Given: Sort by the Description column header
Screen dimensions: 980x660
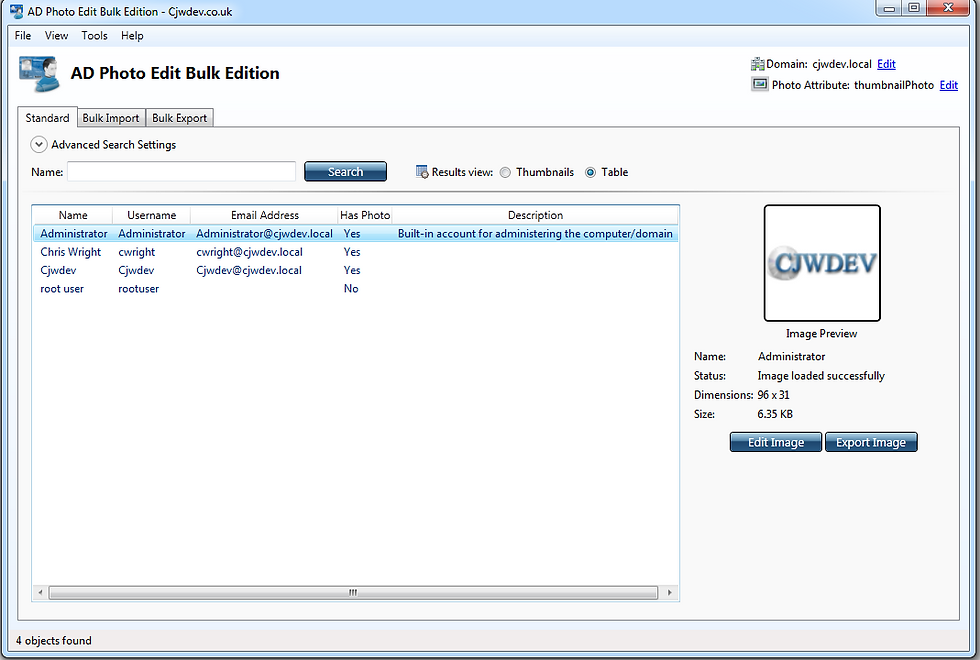Looking at the screenshot, I should pos(535,215).
